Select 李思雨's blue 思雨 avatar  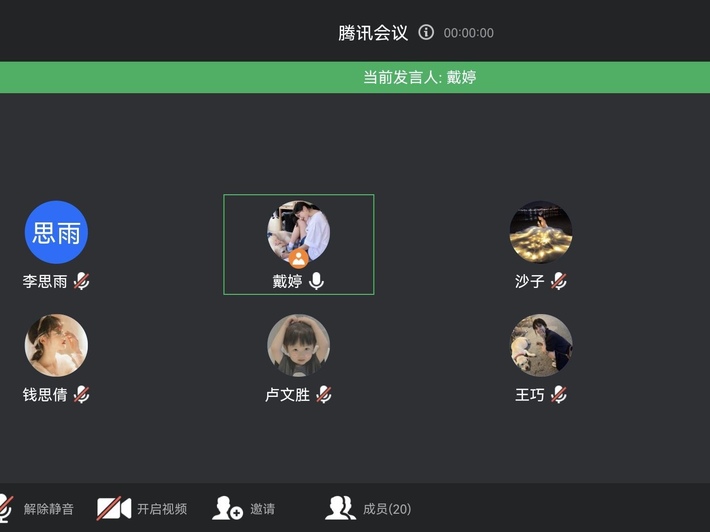point(56,232)
